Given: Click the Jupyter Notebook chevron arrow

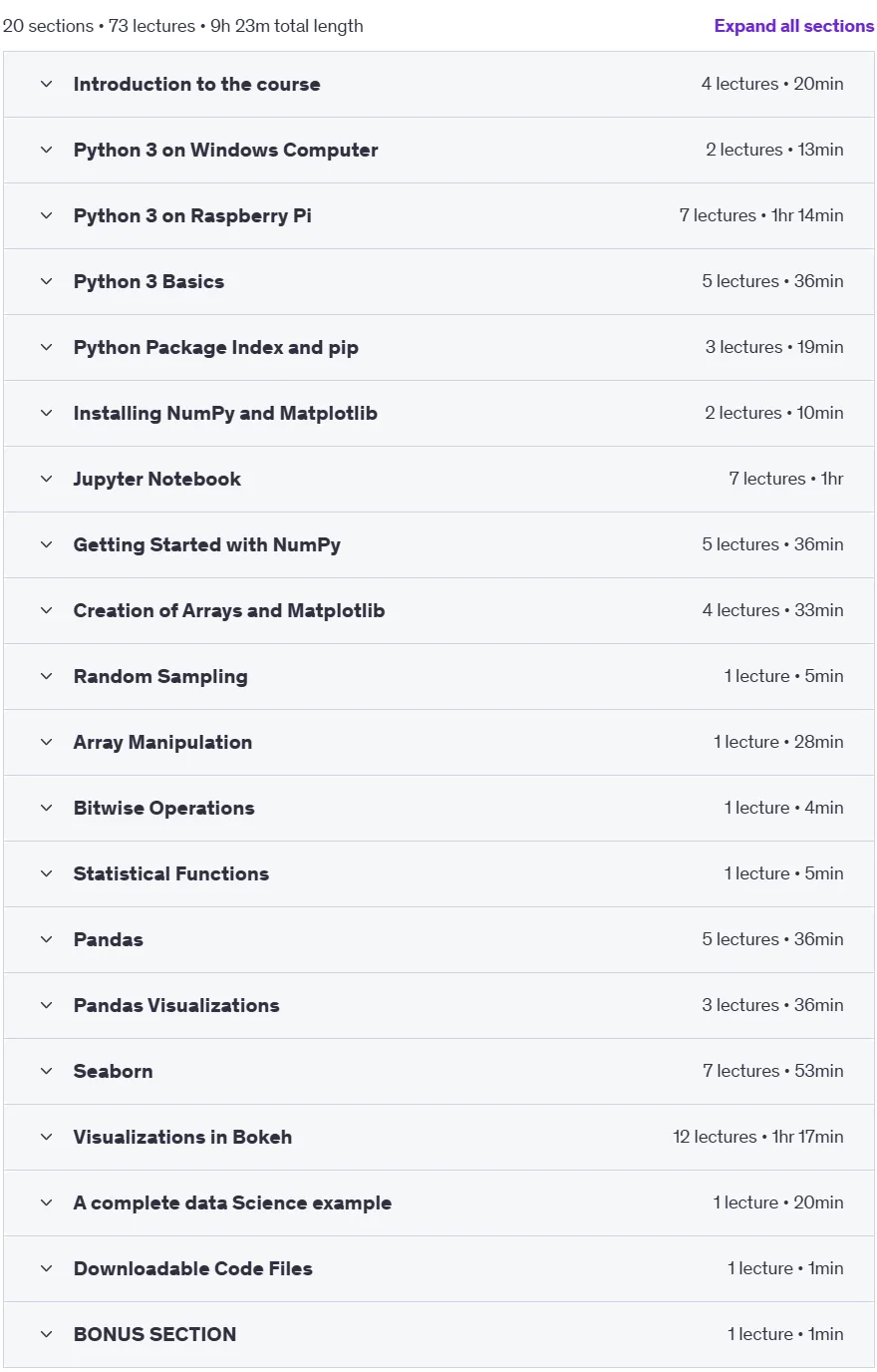Looking at the screenshot, I should (x=46, y=480).
